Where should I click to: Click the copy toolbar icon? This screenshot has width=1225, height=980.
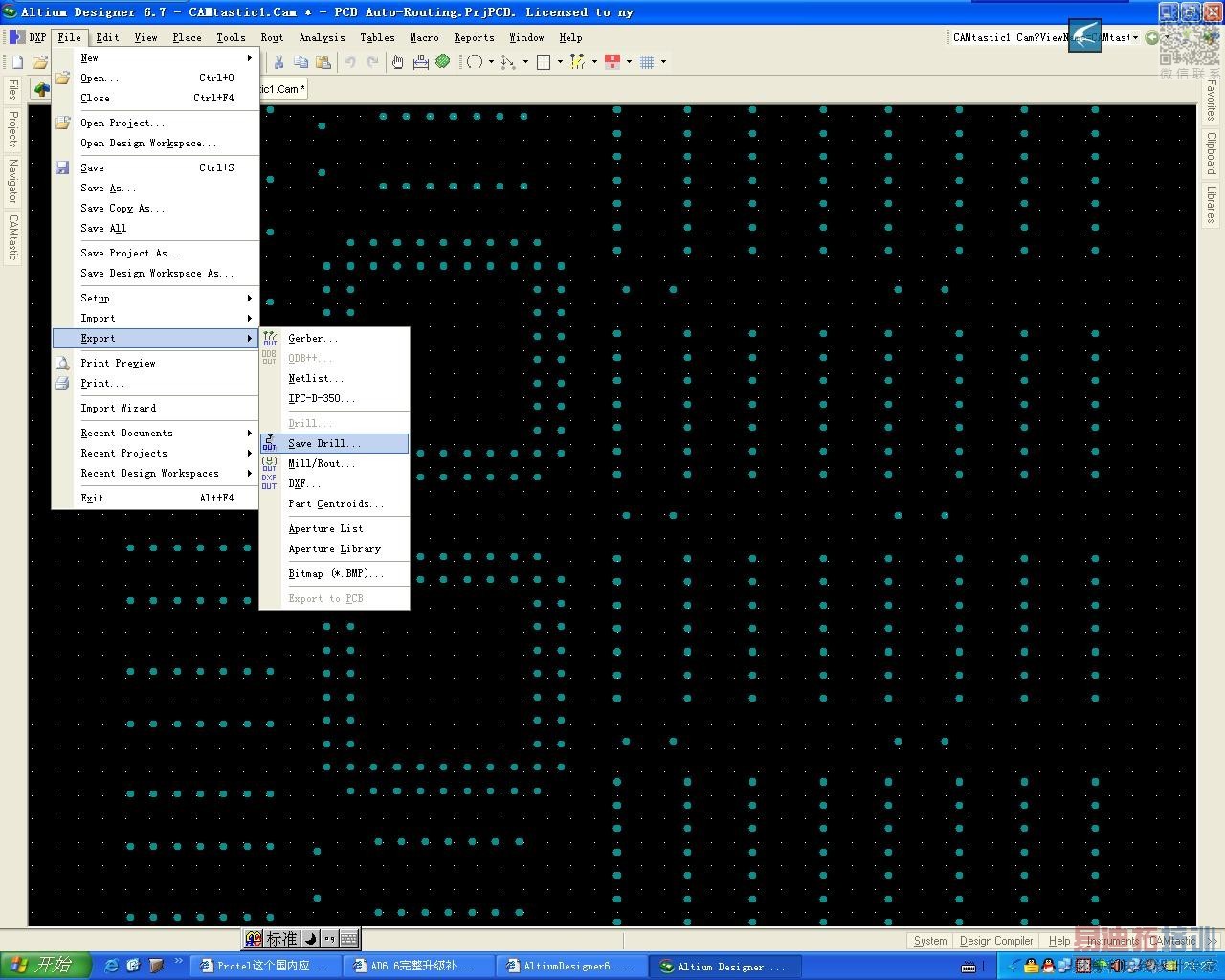click(301, 62)
